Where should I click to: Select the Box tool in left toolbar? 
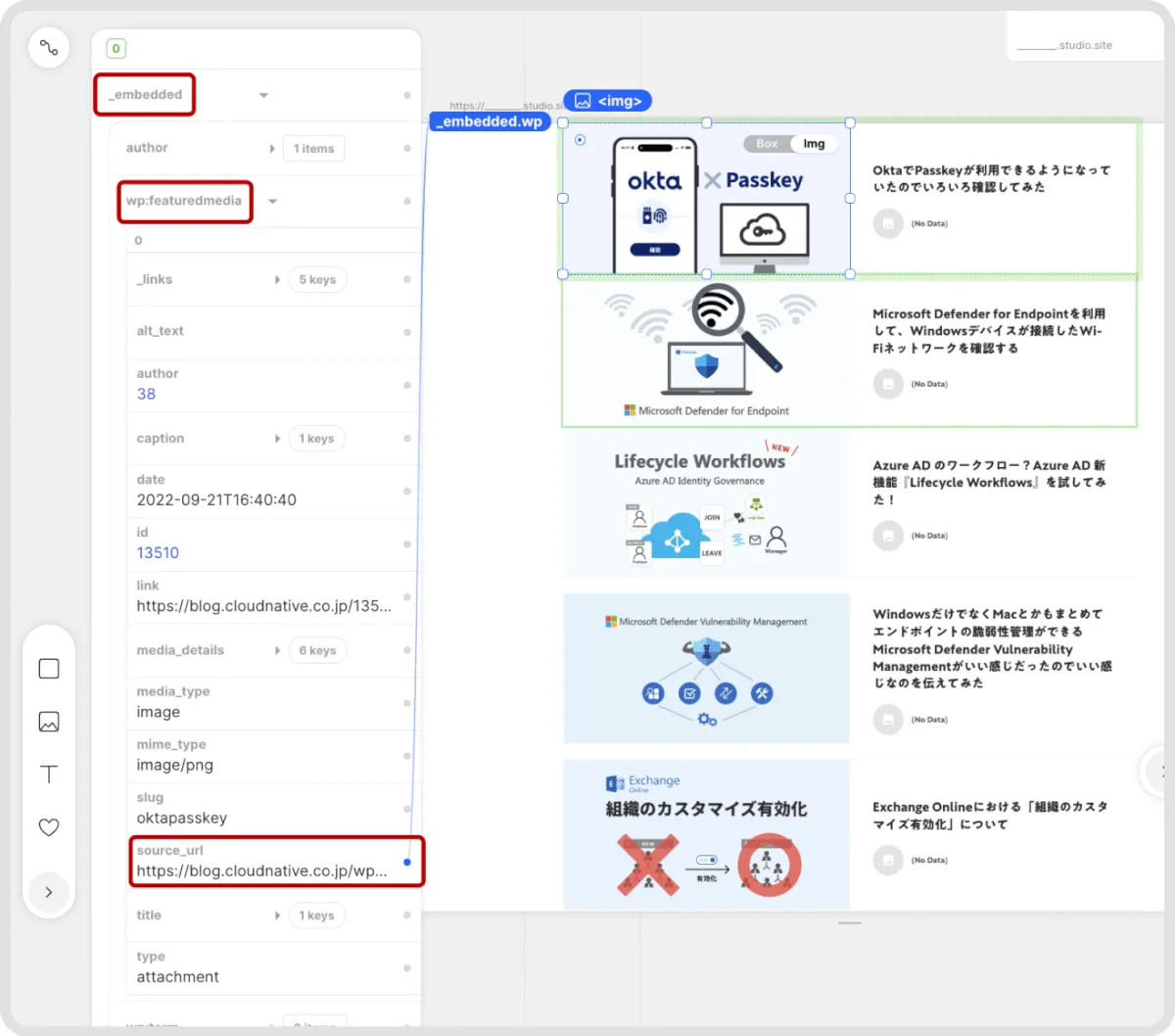pos(49,669)
